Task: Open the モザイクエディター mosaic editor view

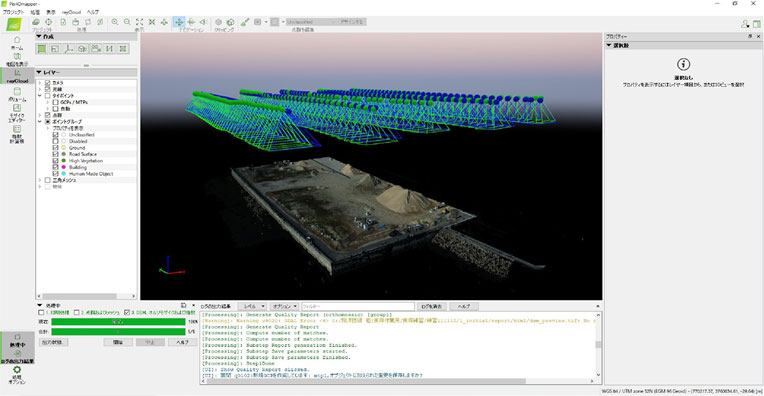Action: pos(17,113)
